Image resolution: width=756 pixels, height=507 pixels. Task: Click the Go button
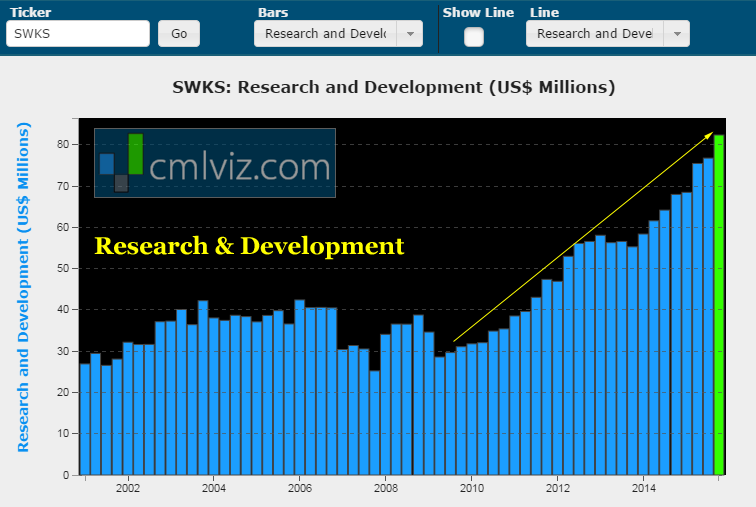point(179,34)
